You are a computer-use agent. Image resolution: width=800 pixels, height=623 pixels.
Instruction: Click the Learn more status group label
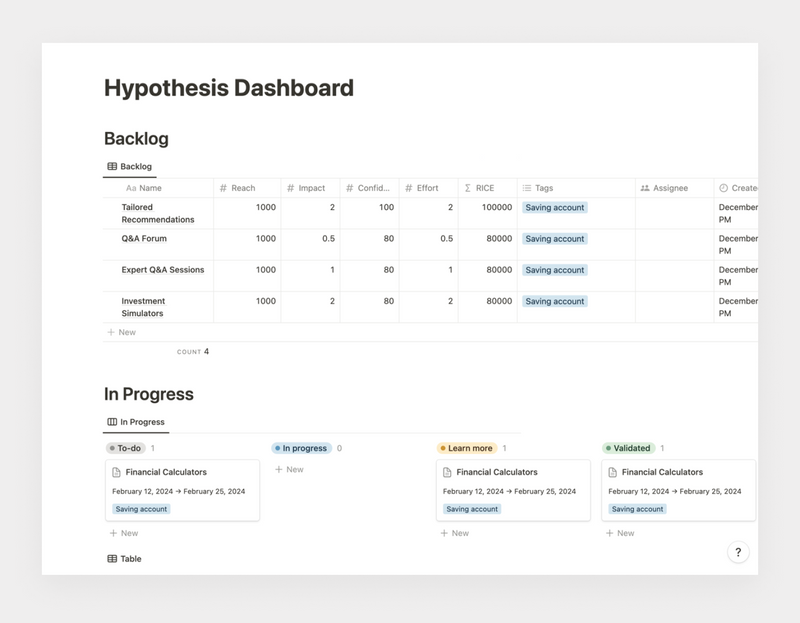pyautogui.click(x=467, y=448)
